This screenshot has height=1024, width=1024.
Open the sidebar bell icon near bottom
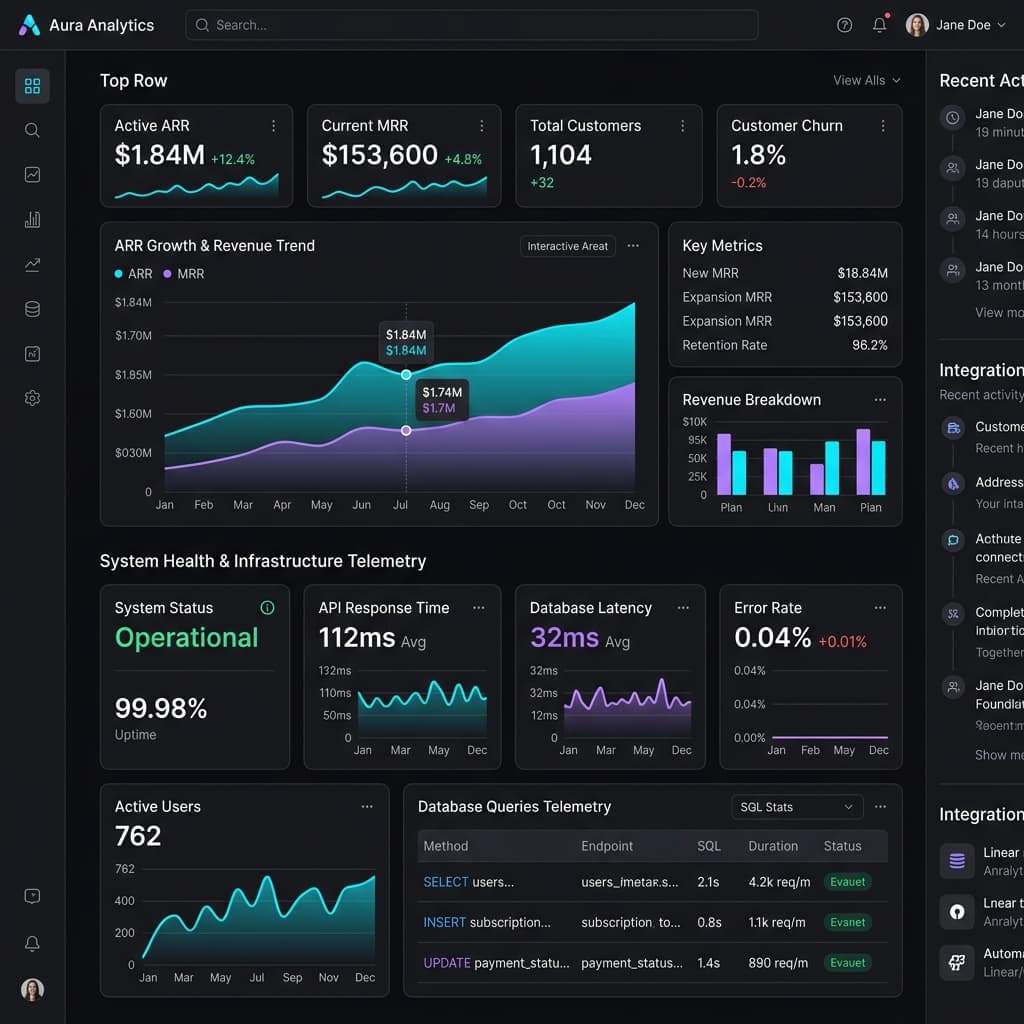pos(32,943)
